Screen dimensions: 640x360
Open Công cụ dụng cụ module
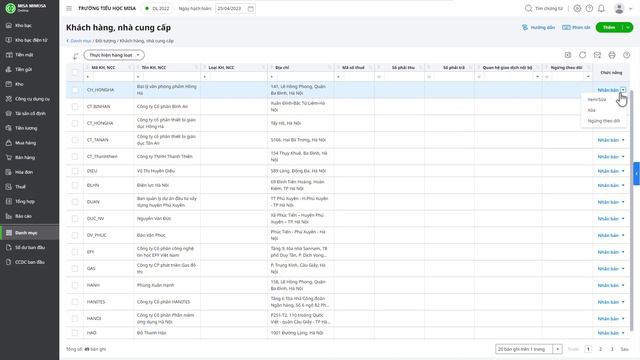click(32, 99)
